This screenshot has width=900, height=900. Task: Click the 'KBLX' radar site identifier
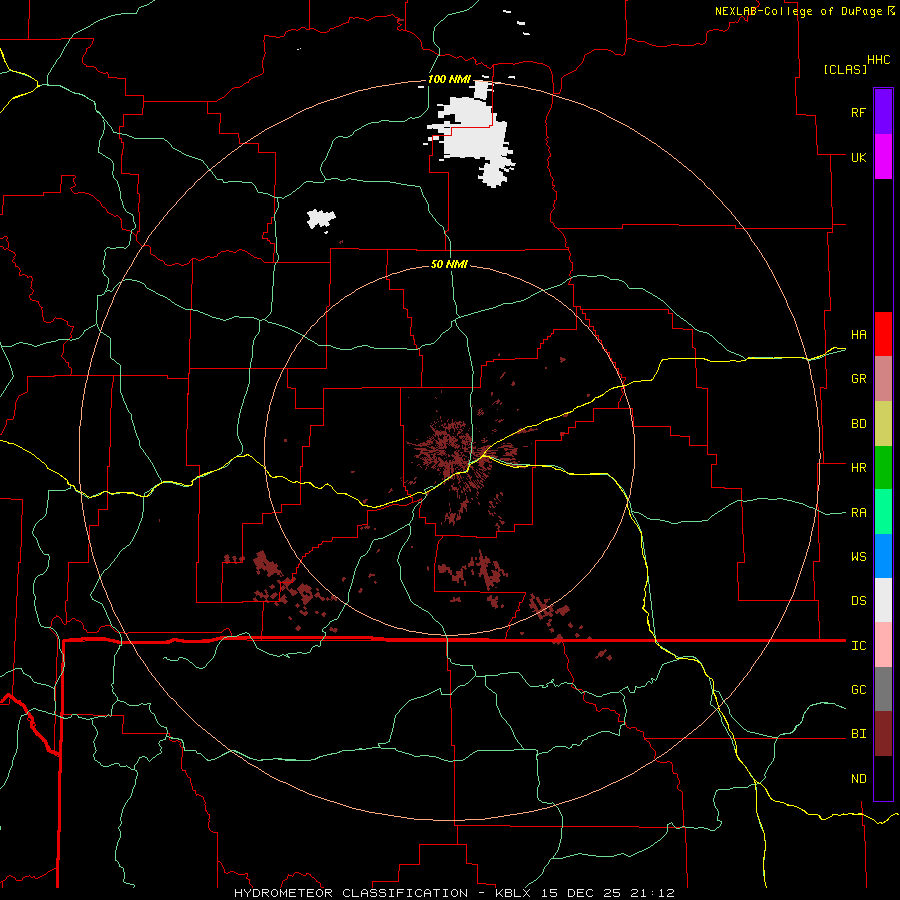point(516,893)
